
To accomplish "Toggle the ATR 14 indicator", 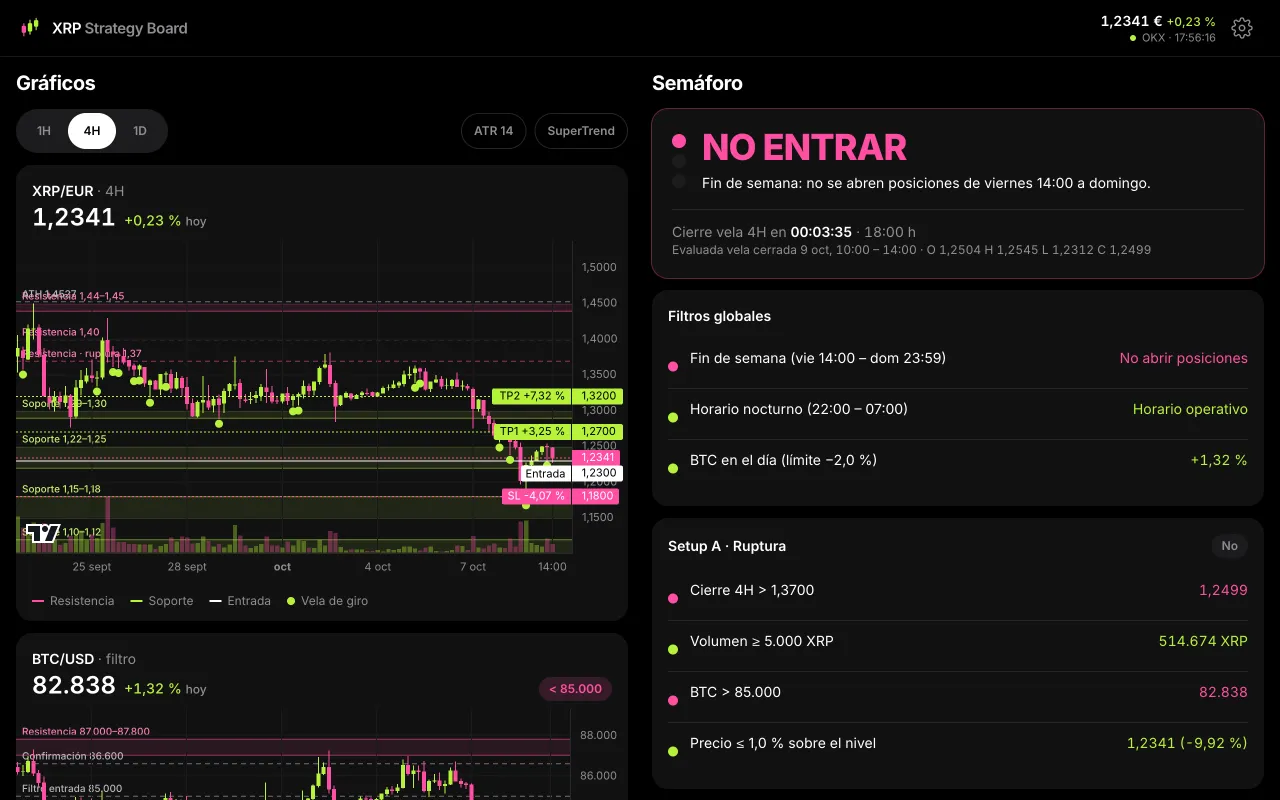I will (493, 131).
